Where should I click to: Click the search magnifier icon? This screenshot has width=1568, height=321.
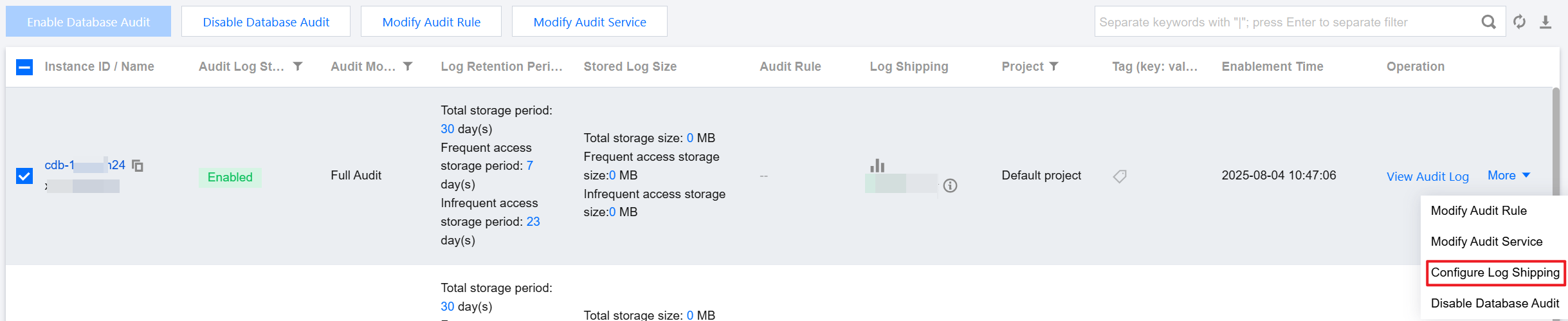(x=1488, y=22)
